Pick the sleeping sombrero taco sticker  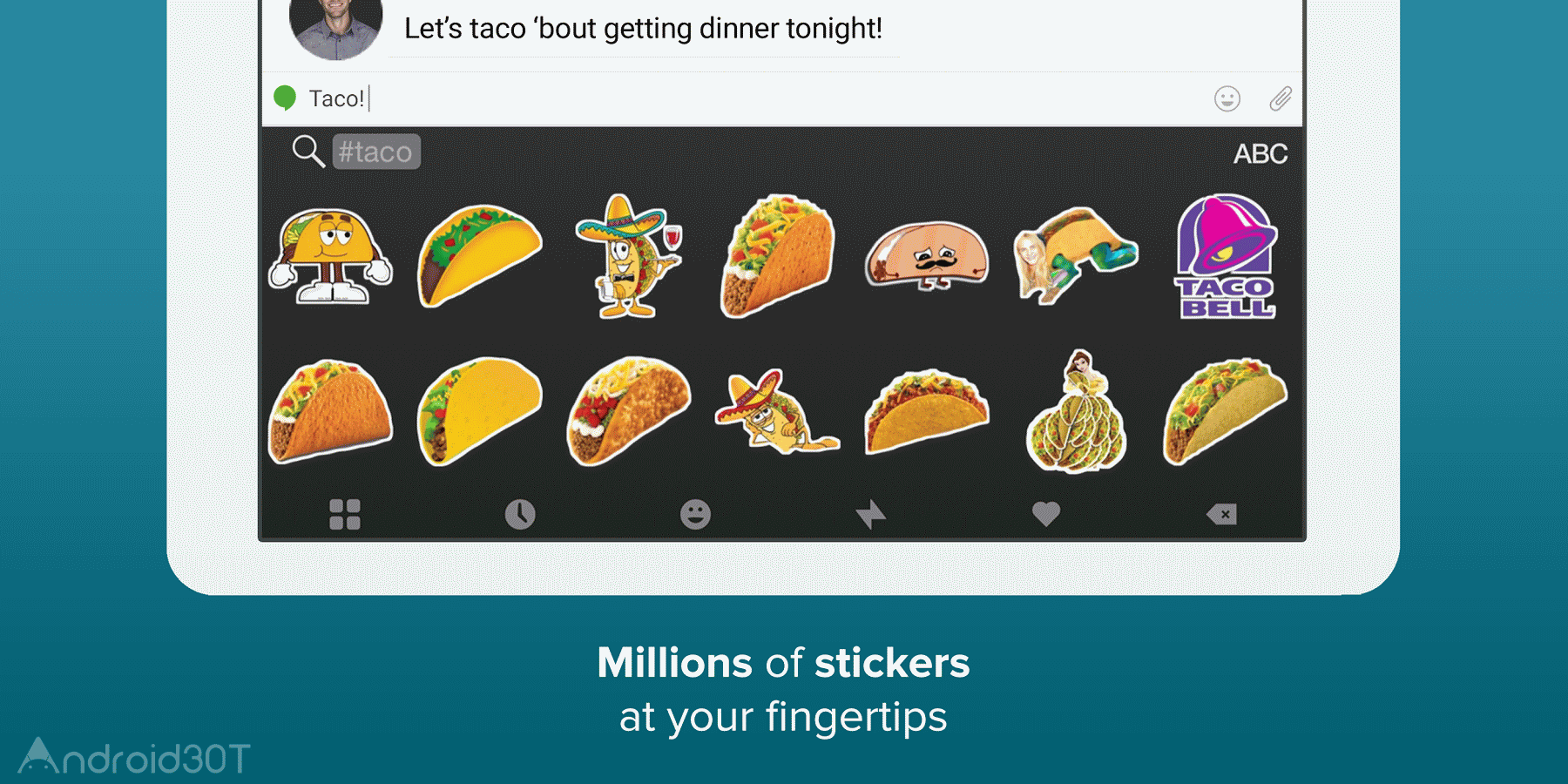point(777,412)
